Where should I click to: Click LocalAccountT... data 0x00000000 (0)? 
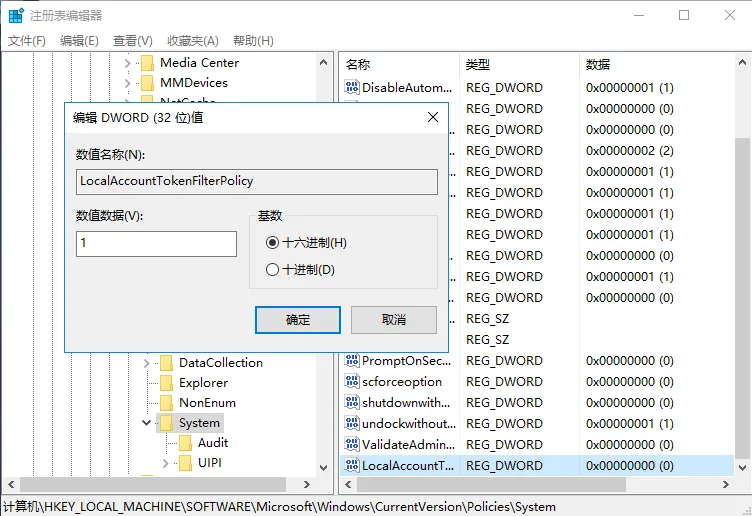[630, 466]
